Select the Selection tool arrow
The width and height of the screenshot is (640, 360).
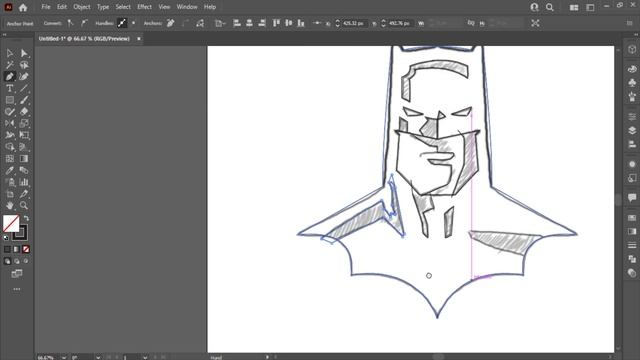(x=10, y=53)
